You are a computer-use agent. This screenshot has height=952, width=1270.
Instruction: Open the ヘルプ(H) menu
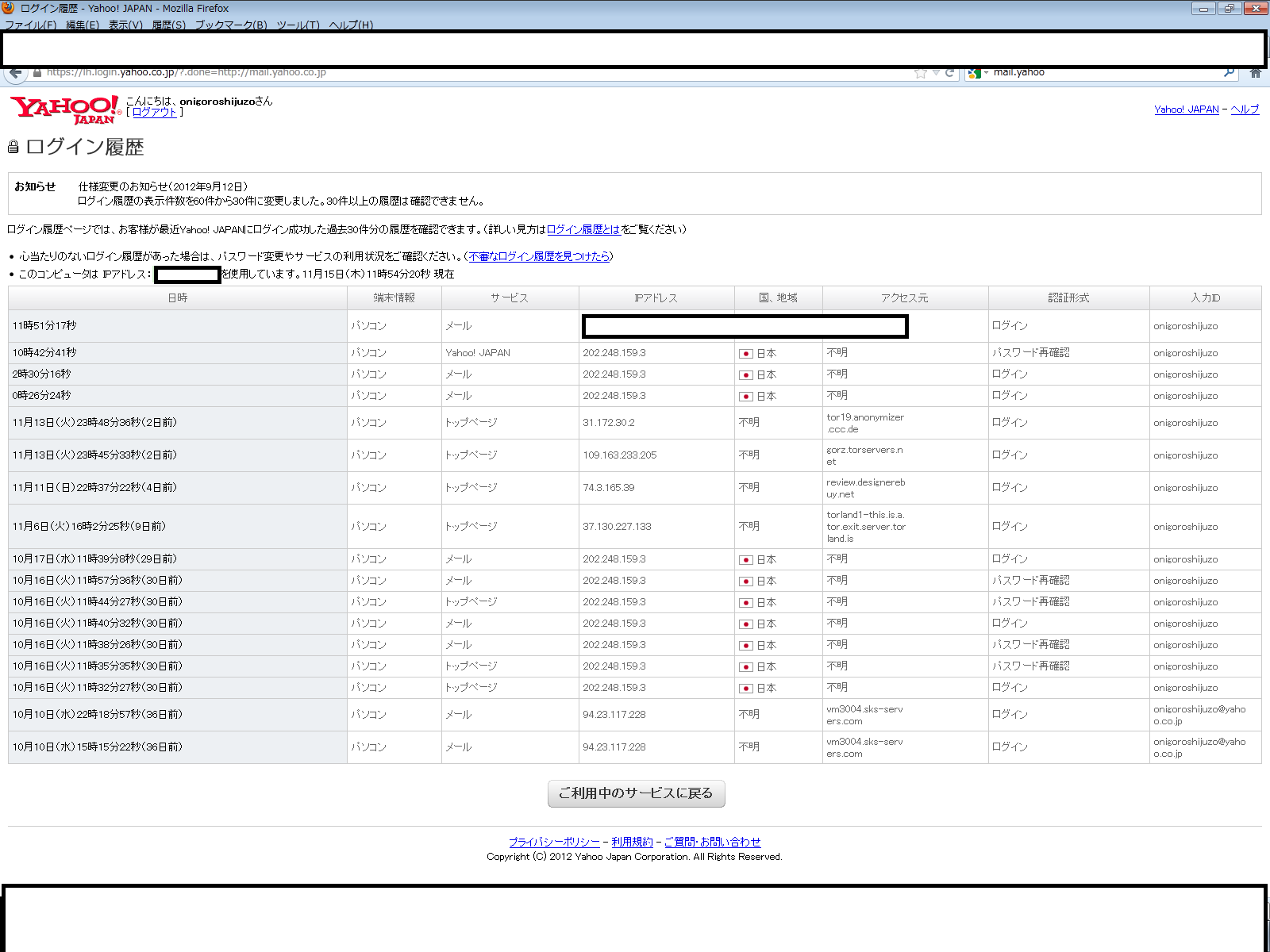pos(351,25)
